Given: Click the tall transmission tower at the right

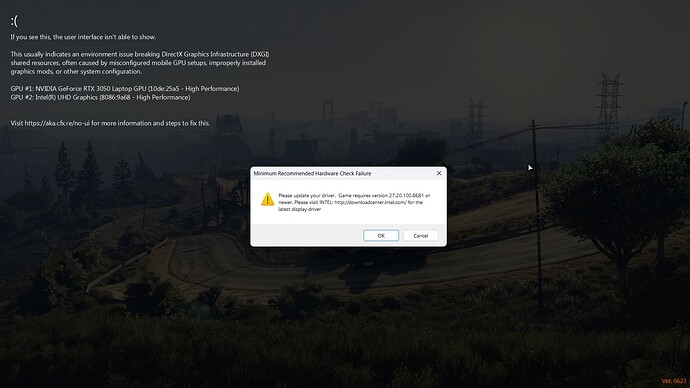Looking at the screenshot, I should [x=609, y=108].
